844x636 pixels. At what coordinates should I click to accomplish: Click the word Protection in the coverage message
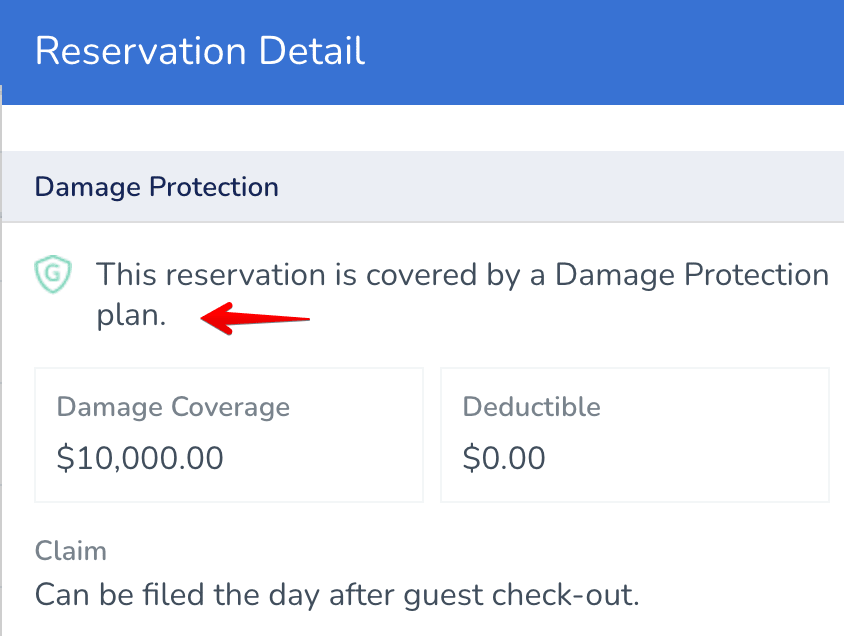coord(756,274)
